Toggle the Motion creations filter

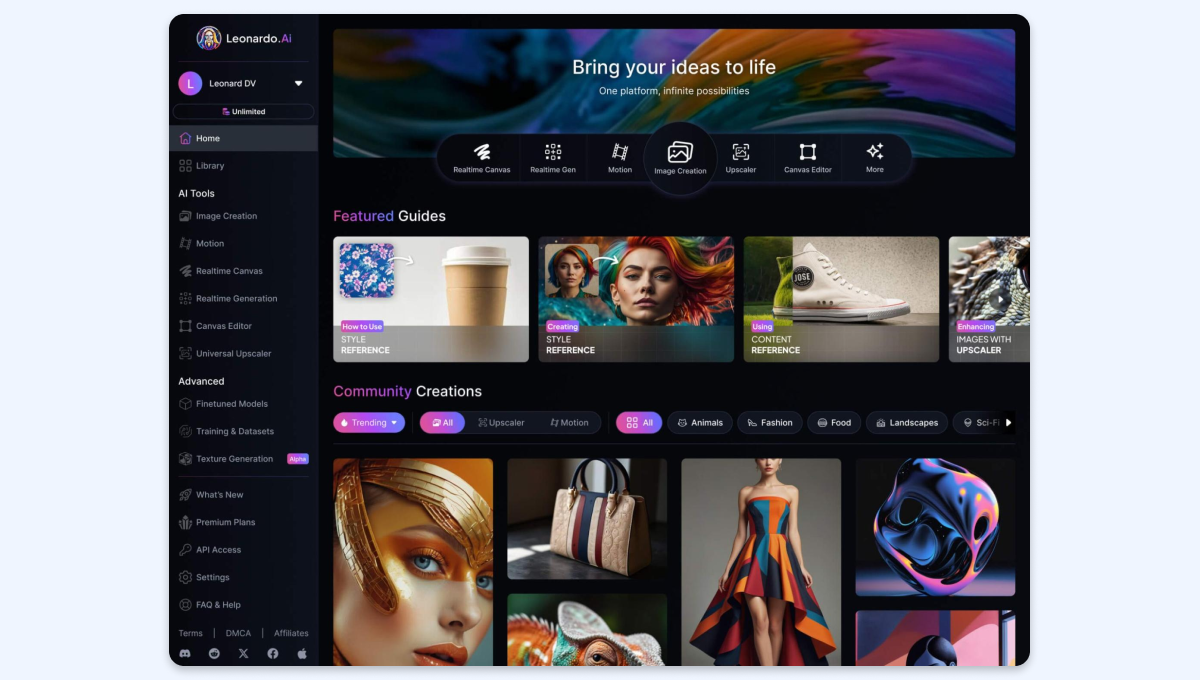tap(567, 423)
